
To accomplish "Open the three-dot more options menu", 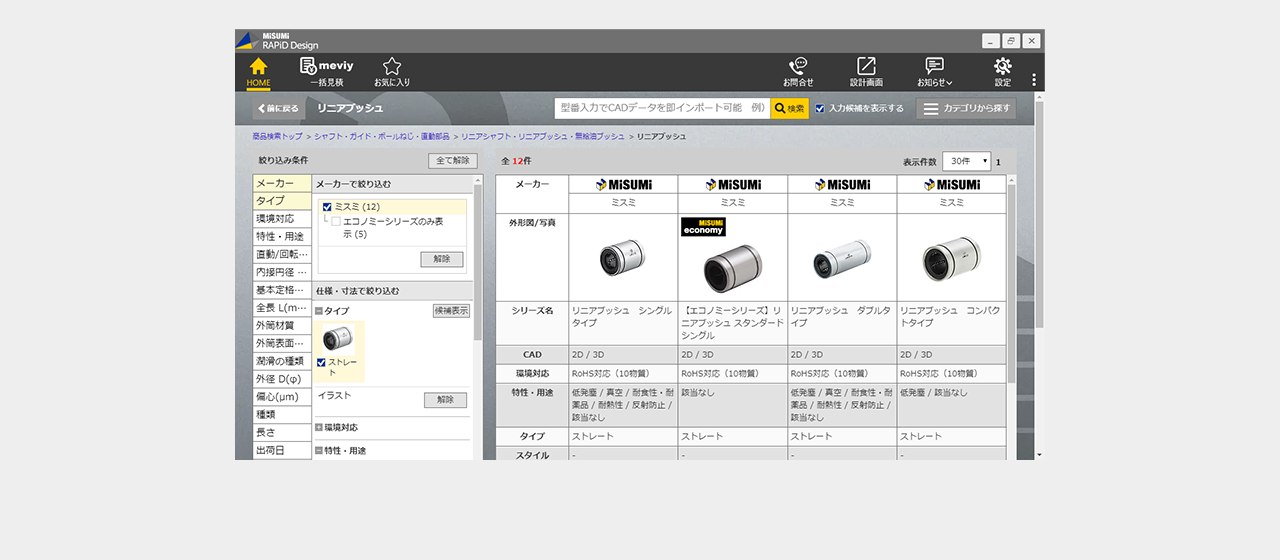I will coord(1034,80).
